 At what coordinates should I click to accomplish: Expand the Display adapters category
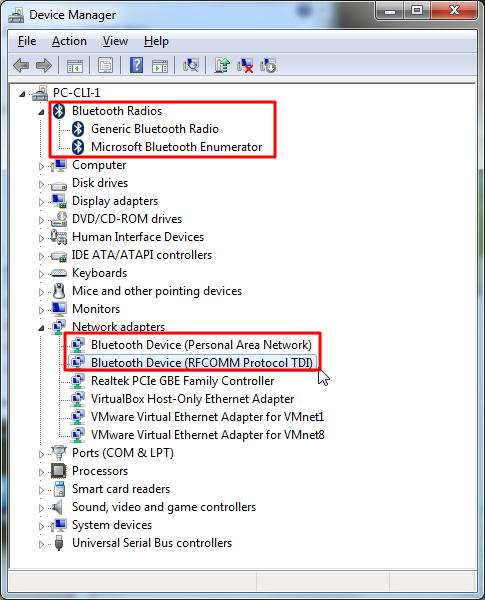[41, 202]
